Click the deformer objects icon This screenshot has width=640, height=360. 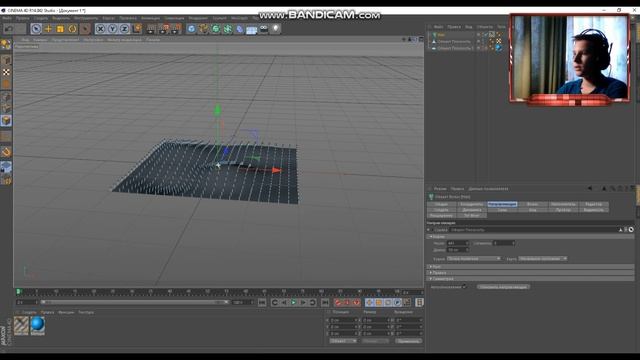[x=240, y=29]
